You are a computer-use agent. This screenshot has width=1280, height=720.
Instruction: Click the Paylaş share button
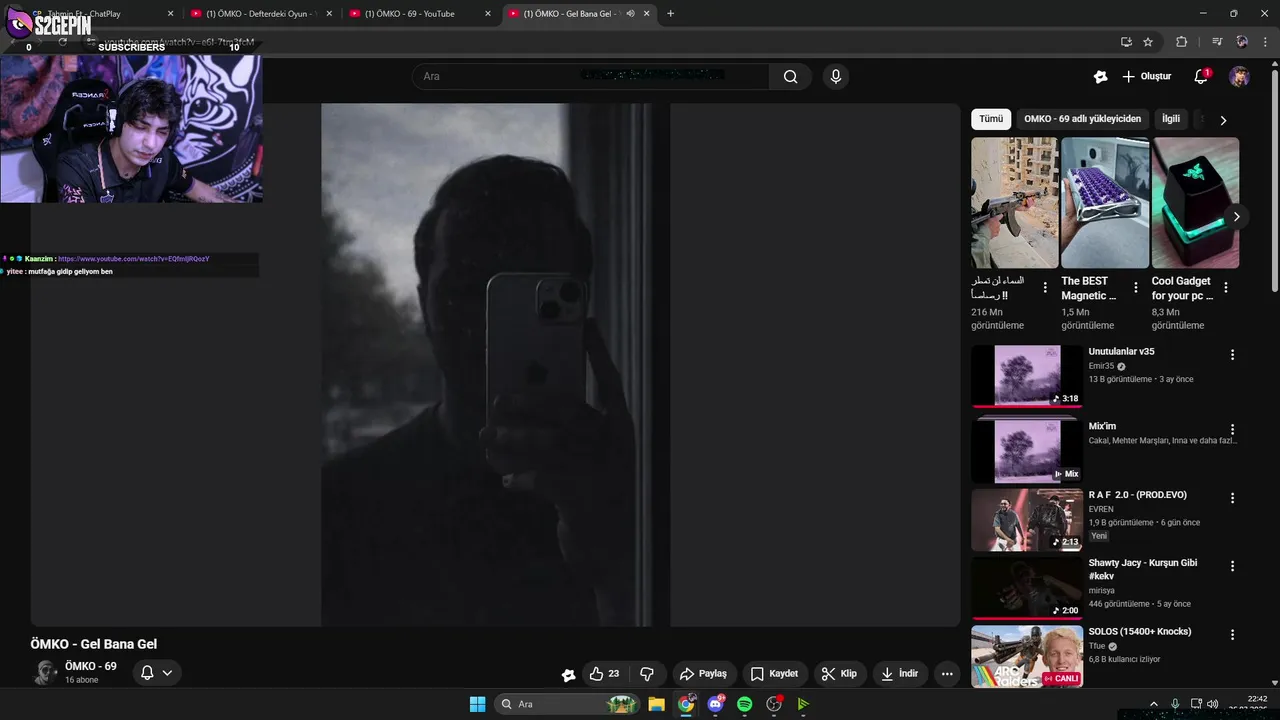click(703, 674)
